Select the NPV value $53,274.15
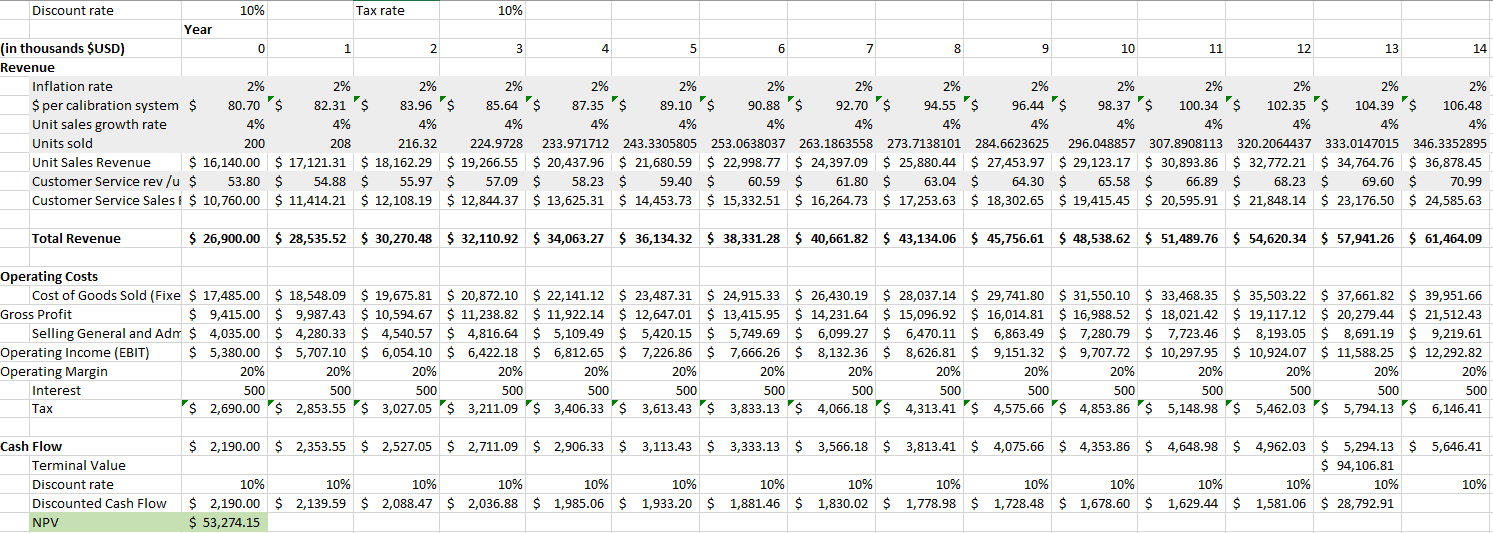 point(226,522)
